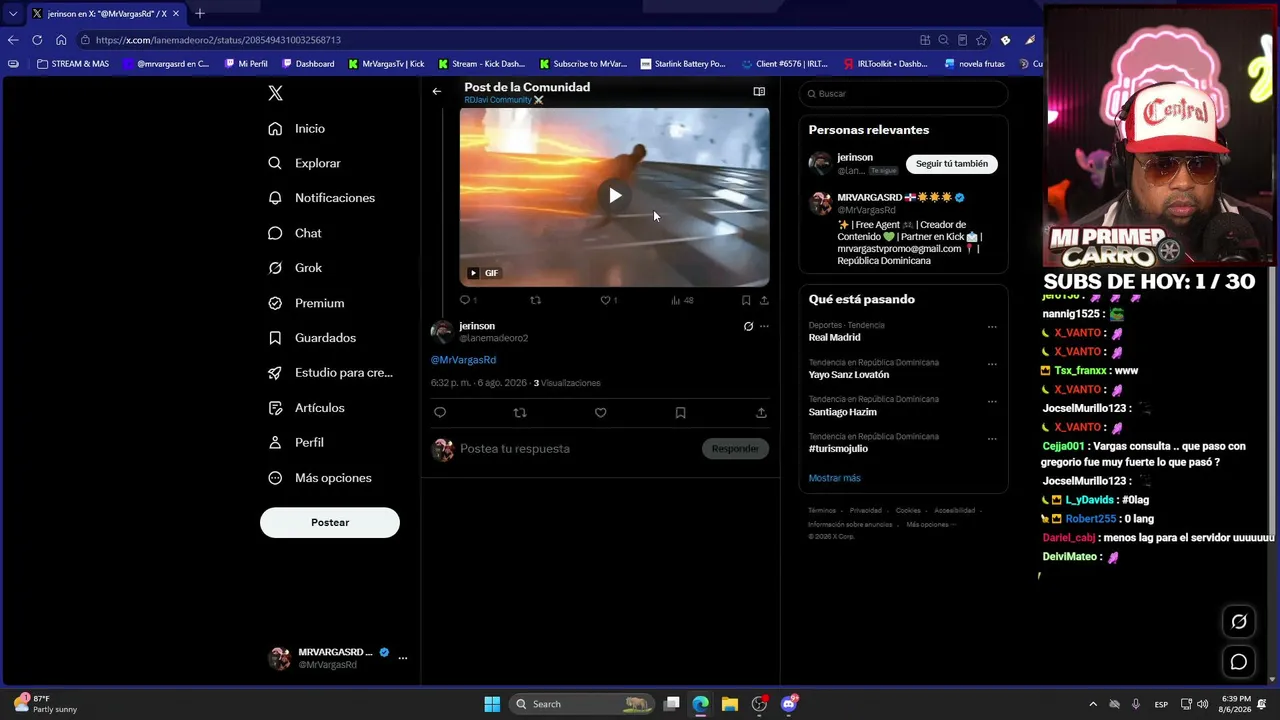This screenshot has width=1280, height=720.
Task: Open reading view icon in post header
Action: (x=759, y=91)
